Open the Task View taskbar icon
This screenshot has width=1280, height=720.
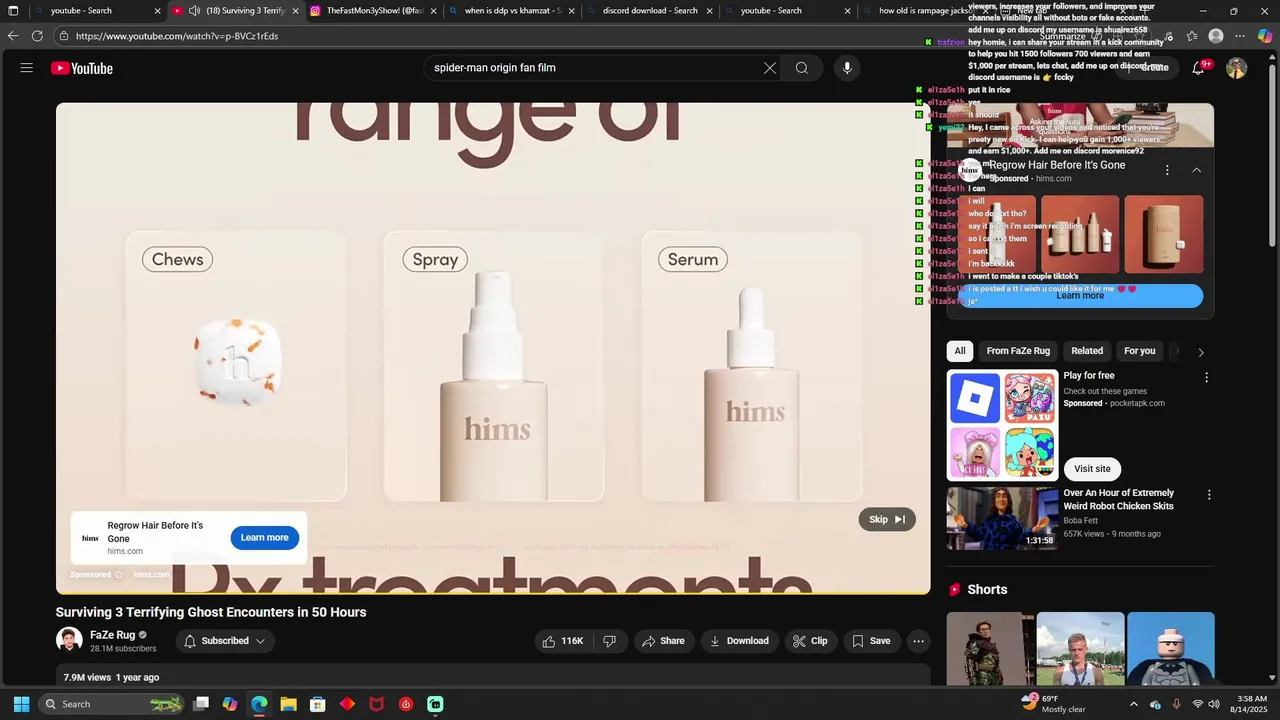click(x=201, y=704)
